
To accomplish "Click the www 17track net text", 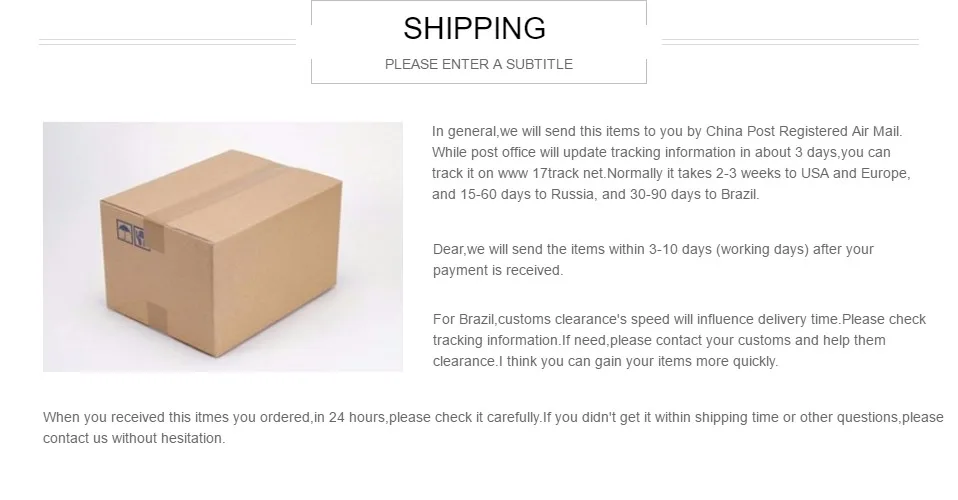I will pyautogui.click(x=550, y=173).
